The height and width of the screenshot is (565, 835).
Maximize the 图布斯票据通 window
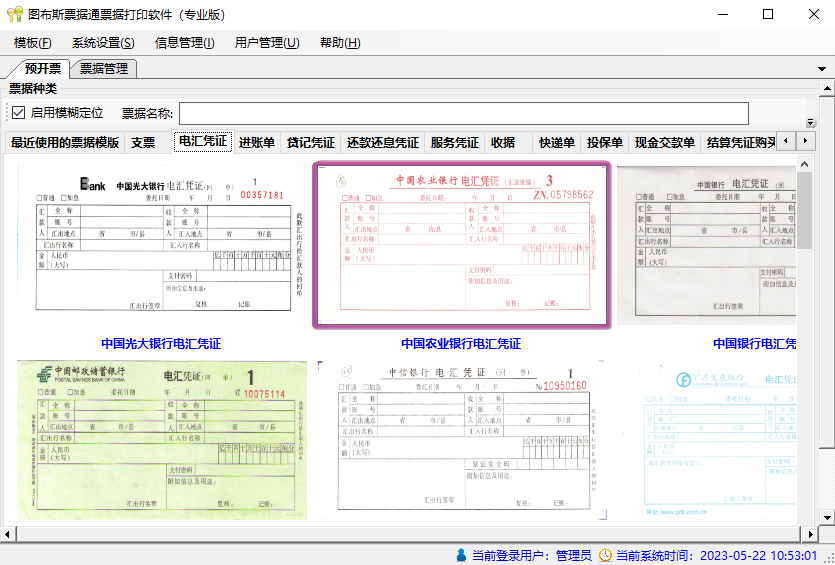pyautogui.click(x=768, y=14)
